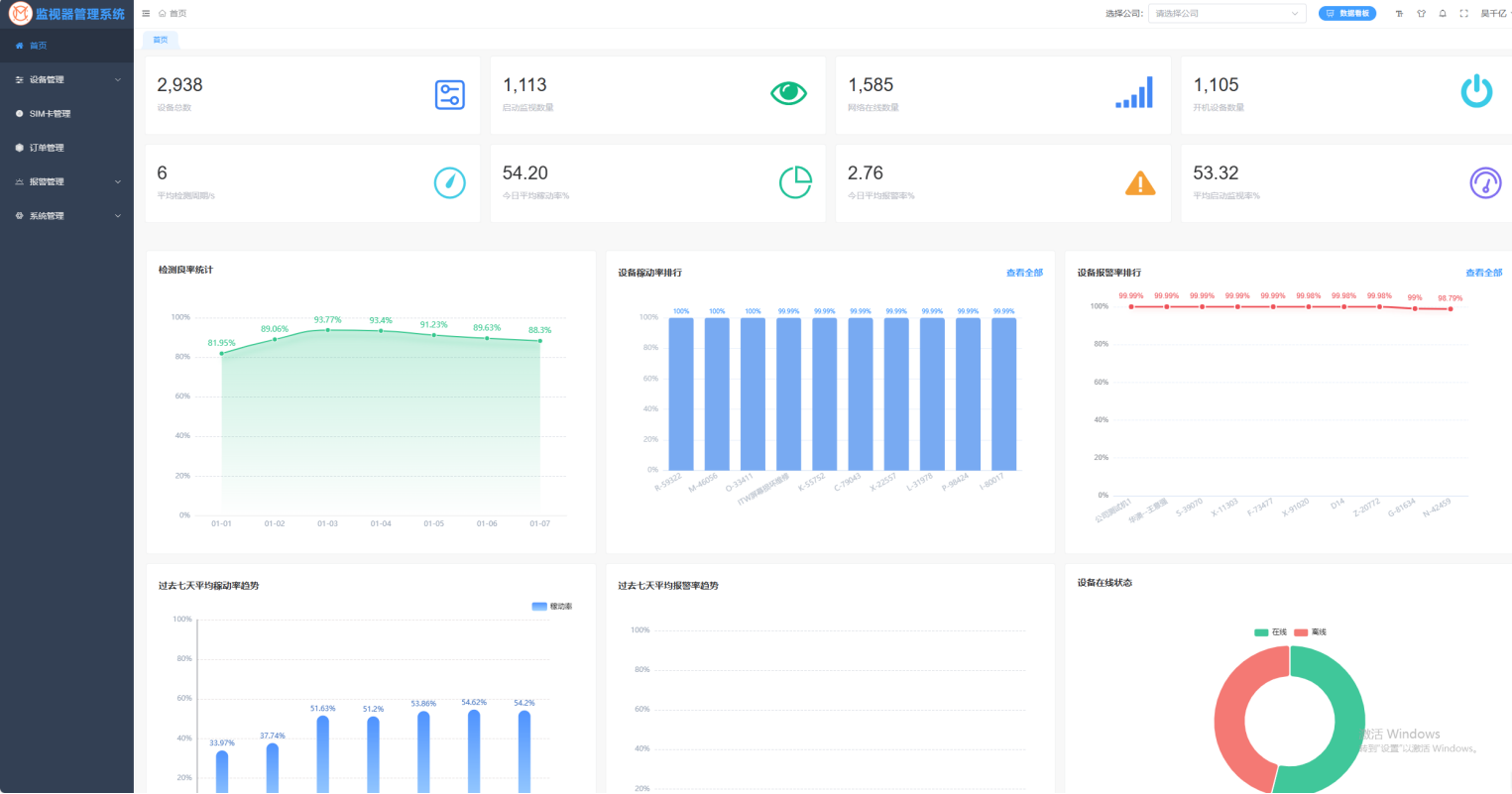
Task: Click the 54.62% bar in 稼动率趋势
Action: tap(474, 751)
